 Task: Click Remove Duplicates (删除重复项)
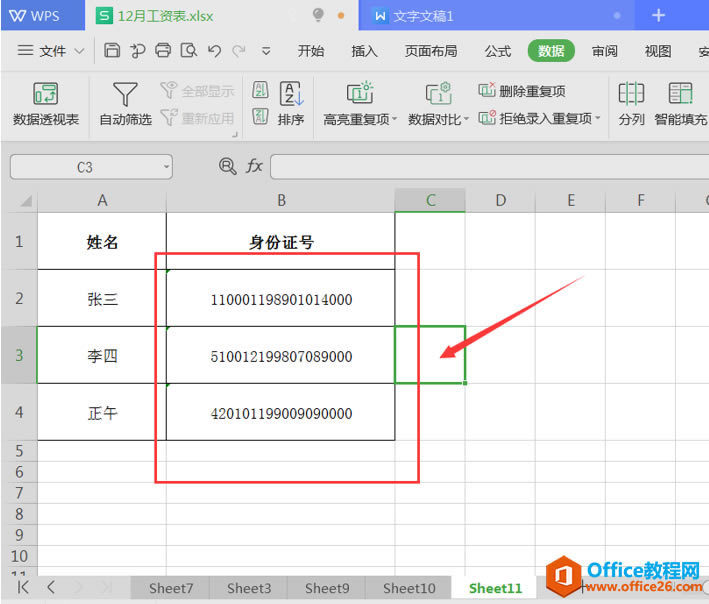[x=522, y=91]
